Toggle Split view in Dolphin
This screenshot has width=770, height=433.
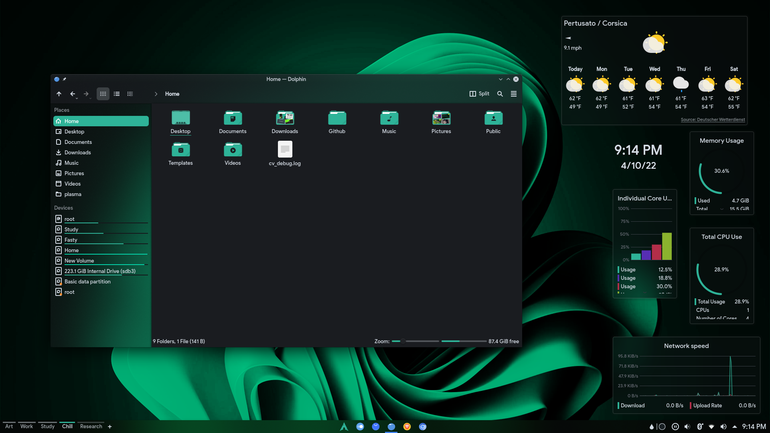coord(479,94)
